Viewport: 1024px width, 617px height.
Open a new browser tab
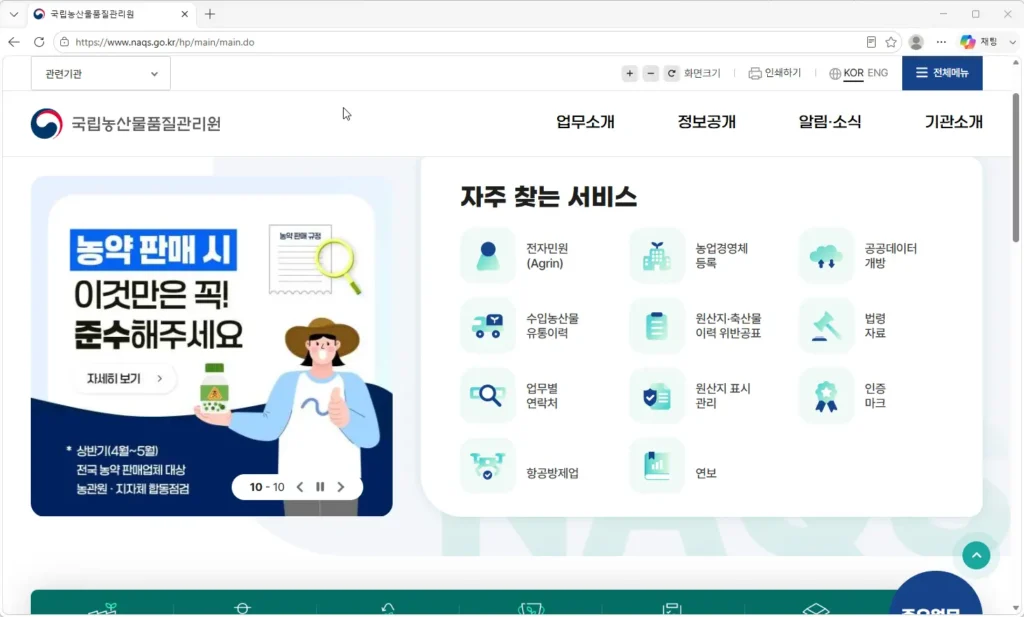click(x=210, y=14)
